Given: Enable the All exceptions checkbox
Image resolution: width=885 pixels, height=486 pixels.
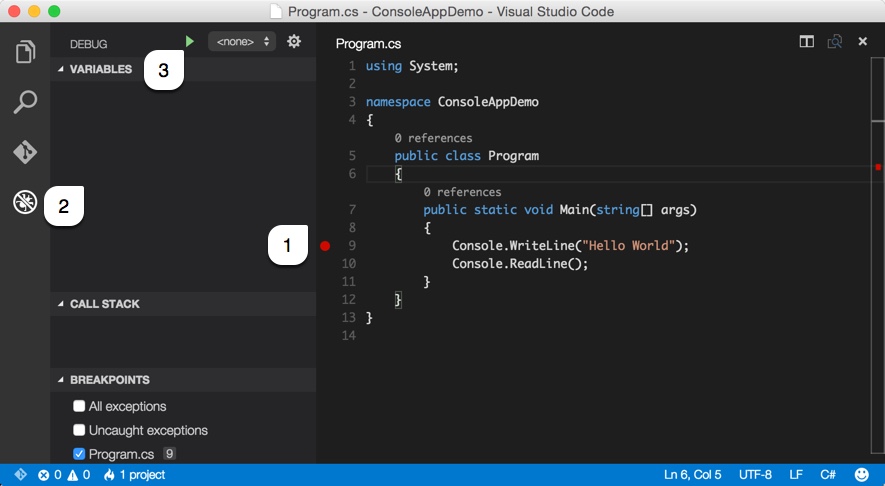Looking at the screenshot, I should [x=79, y=406].
